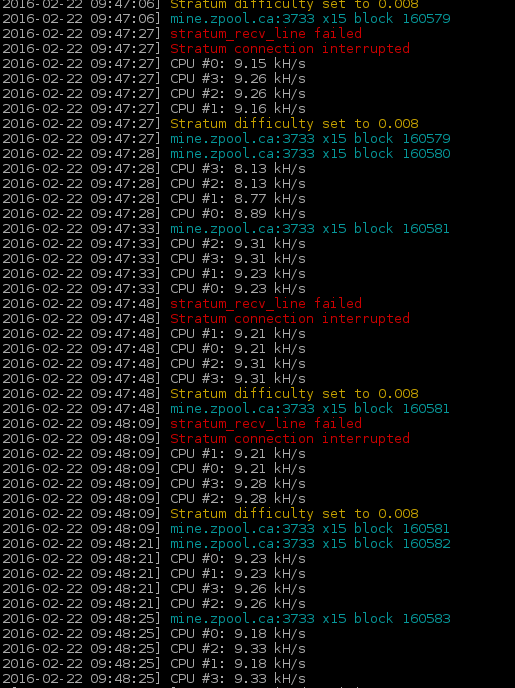Select 09:48:21 'CPU #2: 9.26 kH/s' line

[238, 604]
